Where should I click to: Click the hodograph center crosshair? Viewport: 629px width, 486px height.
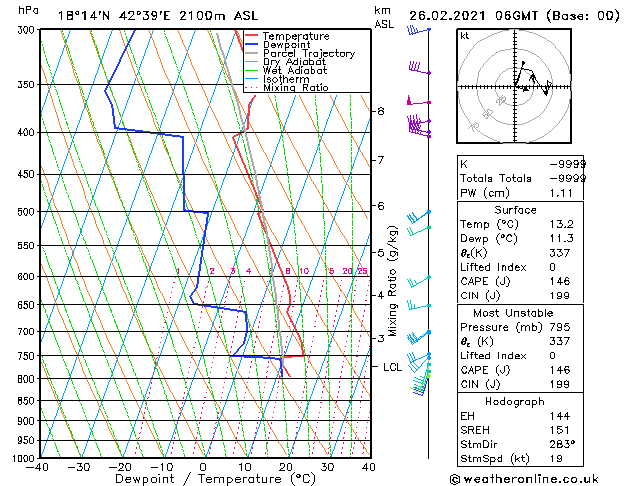coord(515,87)
